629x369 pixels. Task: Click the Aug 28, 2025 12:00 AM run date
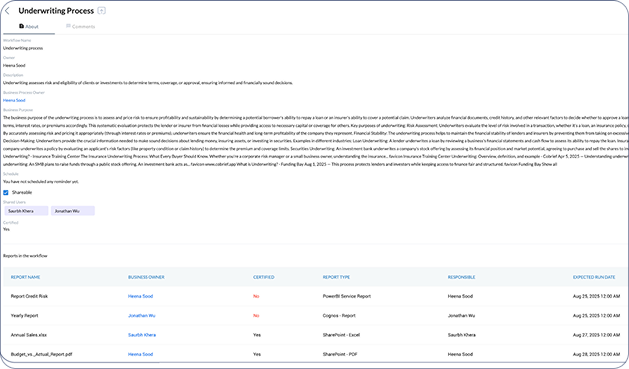[x=596, y=354]
